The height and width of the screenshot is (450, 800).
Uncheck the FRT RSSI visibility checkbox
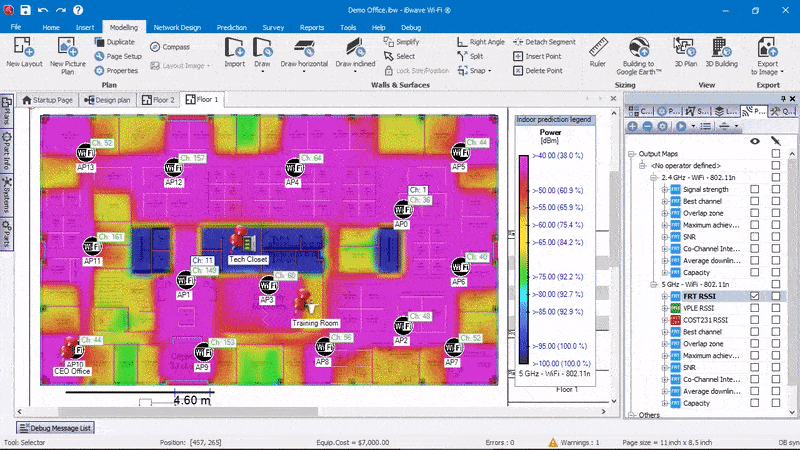[x=755, y=296]
